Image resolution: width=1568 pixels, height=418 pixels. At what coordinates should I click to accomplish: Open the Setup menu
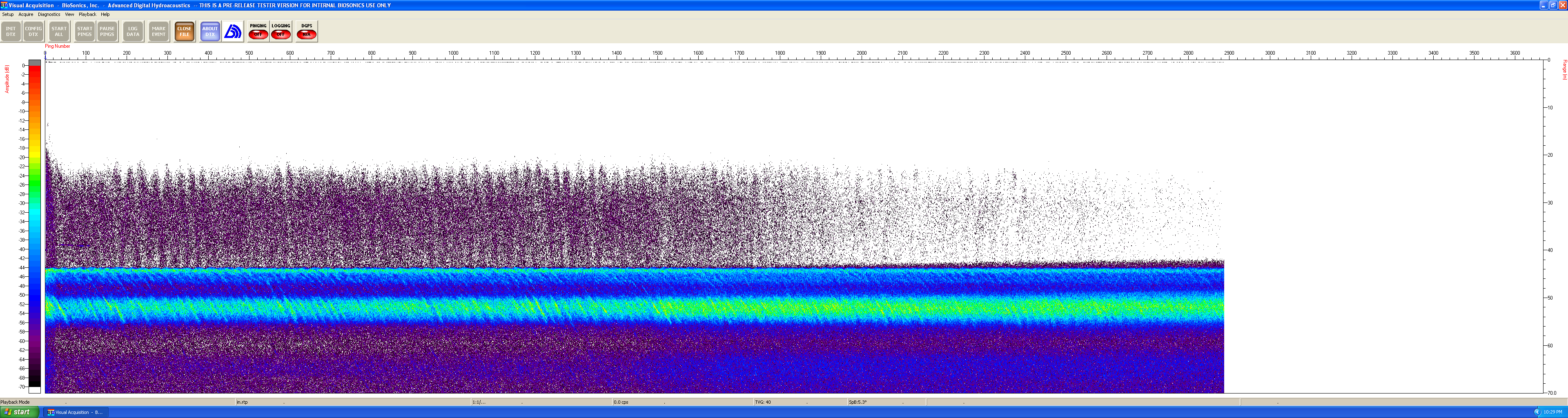8,15
